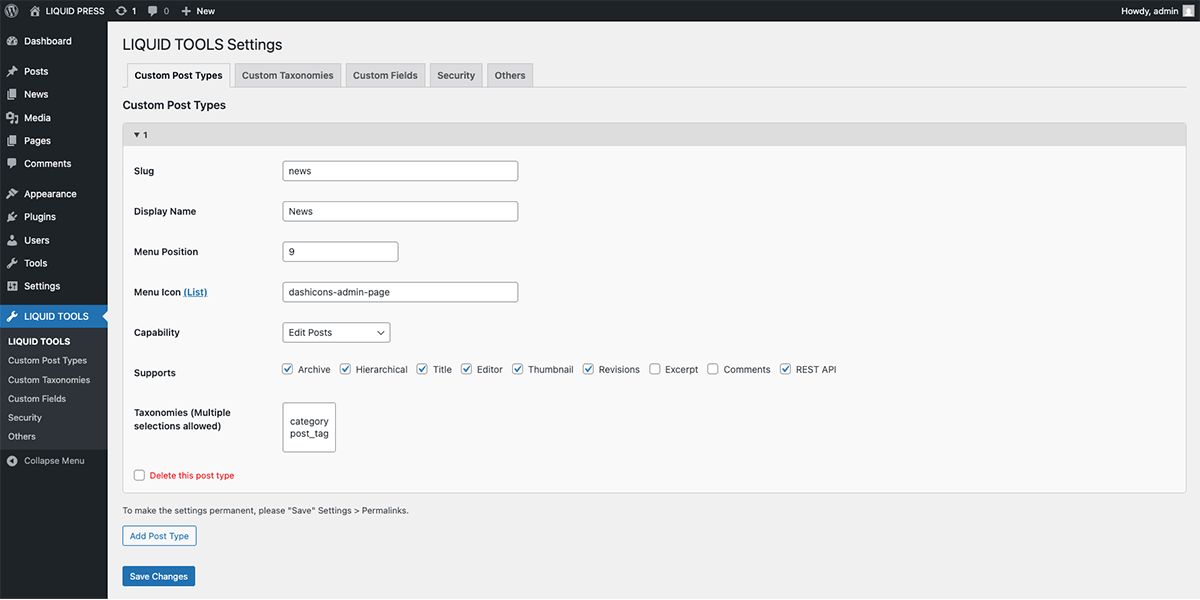Viewport: 1200px width, 600px height.
Task: Open the Menu Icon (List) link
Action: coord(195,292)
